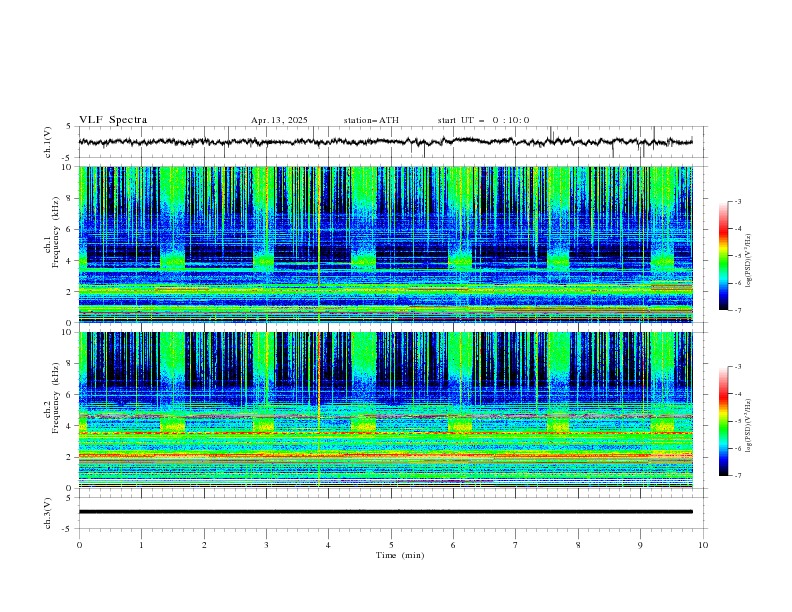Click the ch.2 spectrogram color scale bar
Viewport: 792px width, 612px height.
tap(724, 421)
